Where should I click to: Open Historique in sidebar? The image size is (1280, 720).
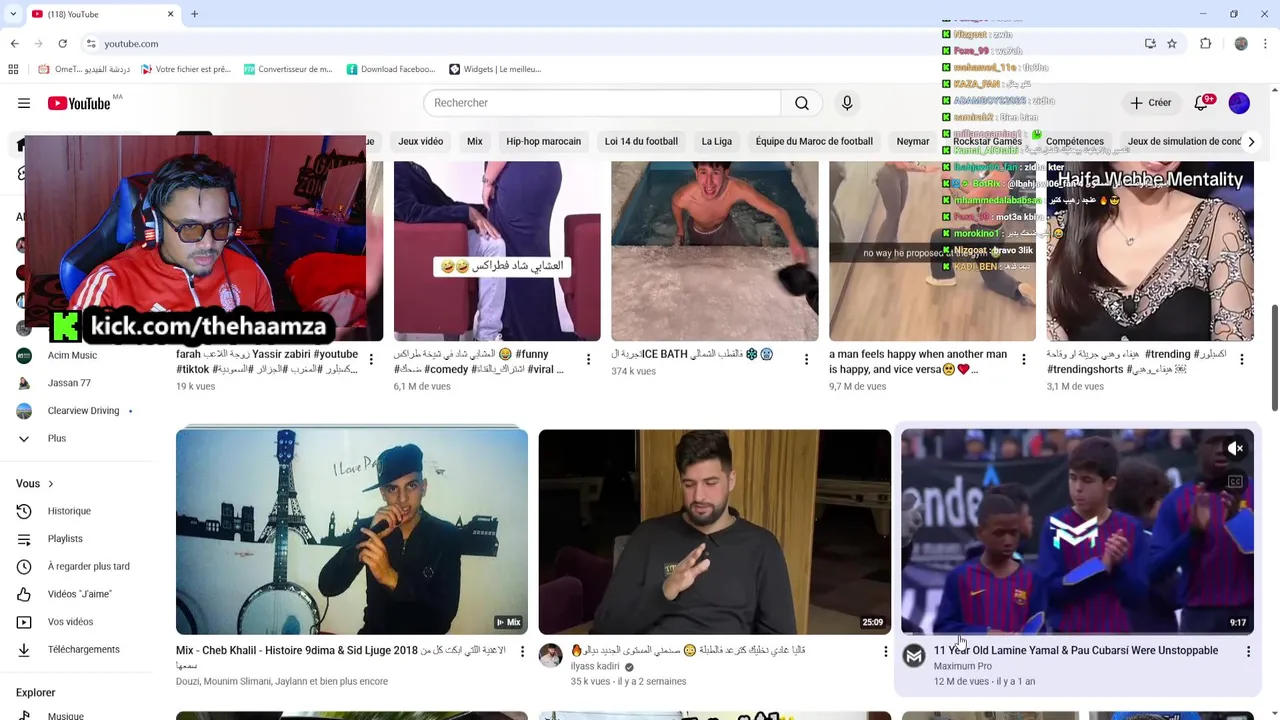[68, 511]
